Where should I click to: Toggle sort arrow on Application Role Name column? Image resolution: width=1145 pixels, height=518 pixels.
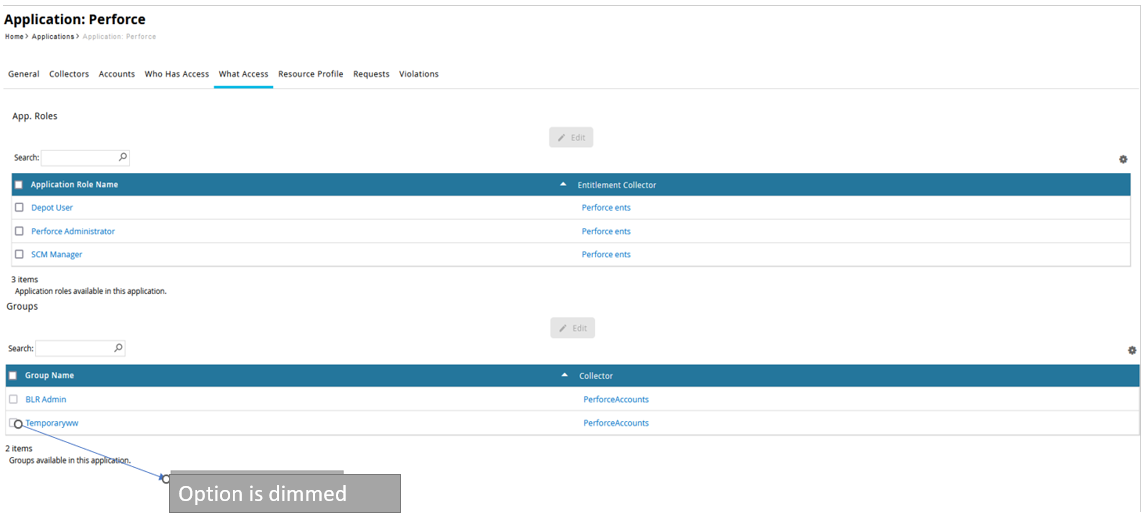pyautogui.click(x=563, y=185)
